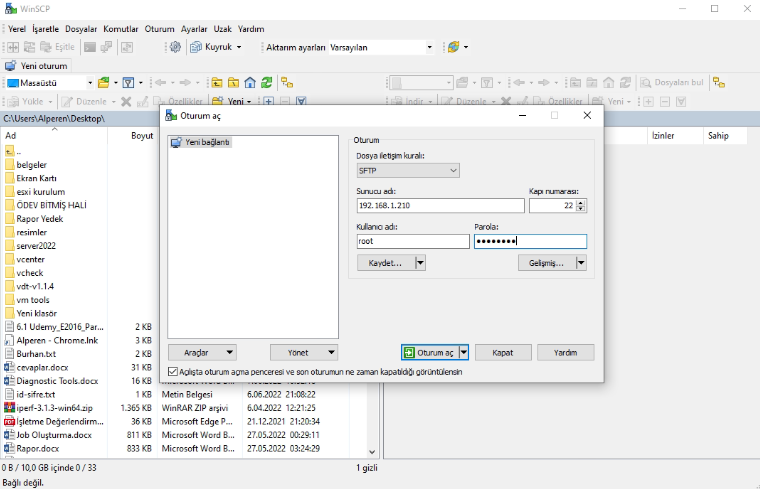Click the Parola password field

(530, 241)
